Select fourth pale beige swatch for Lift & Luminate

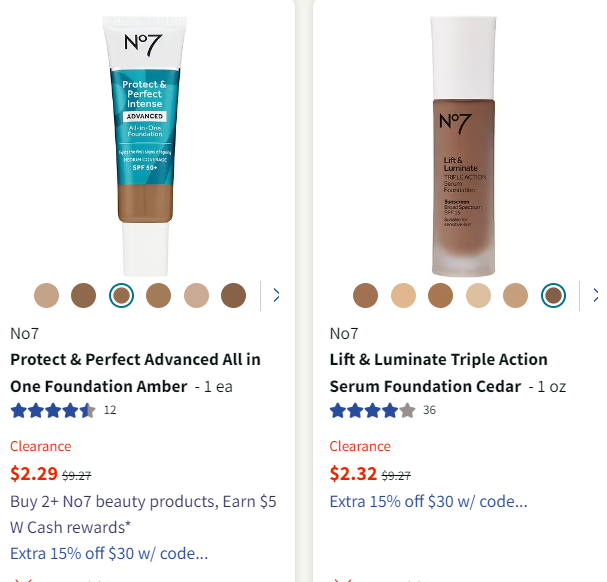(478, 295)
